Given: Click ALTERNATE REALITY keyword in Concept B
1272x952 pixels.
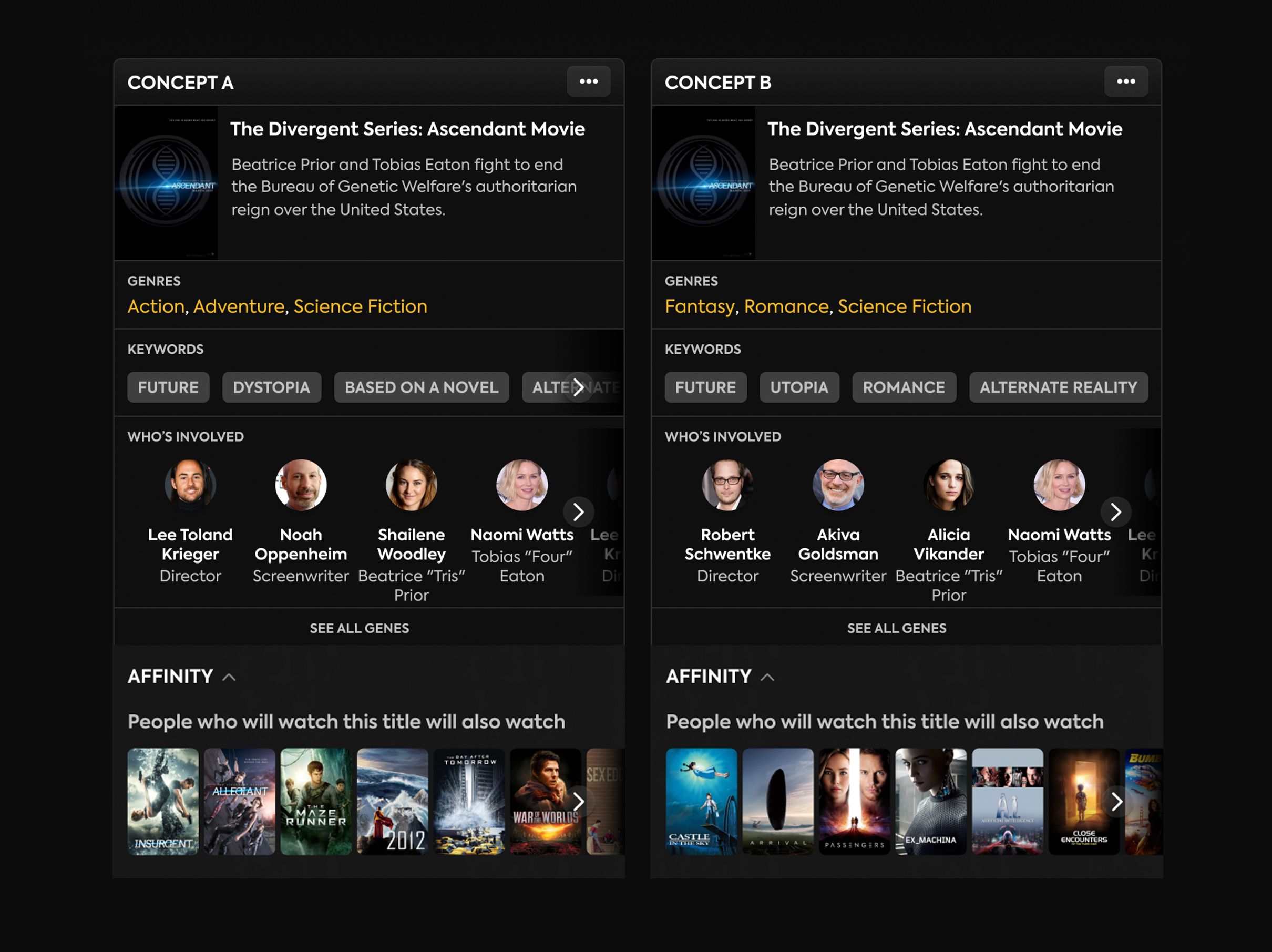Looking at the screenshot, I should click(1058, 387).
